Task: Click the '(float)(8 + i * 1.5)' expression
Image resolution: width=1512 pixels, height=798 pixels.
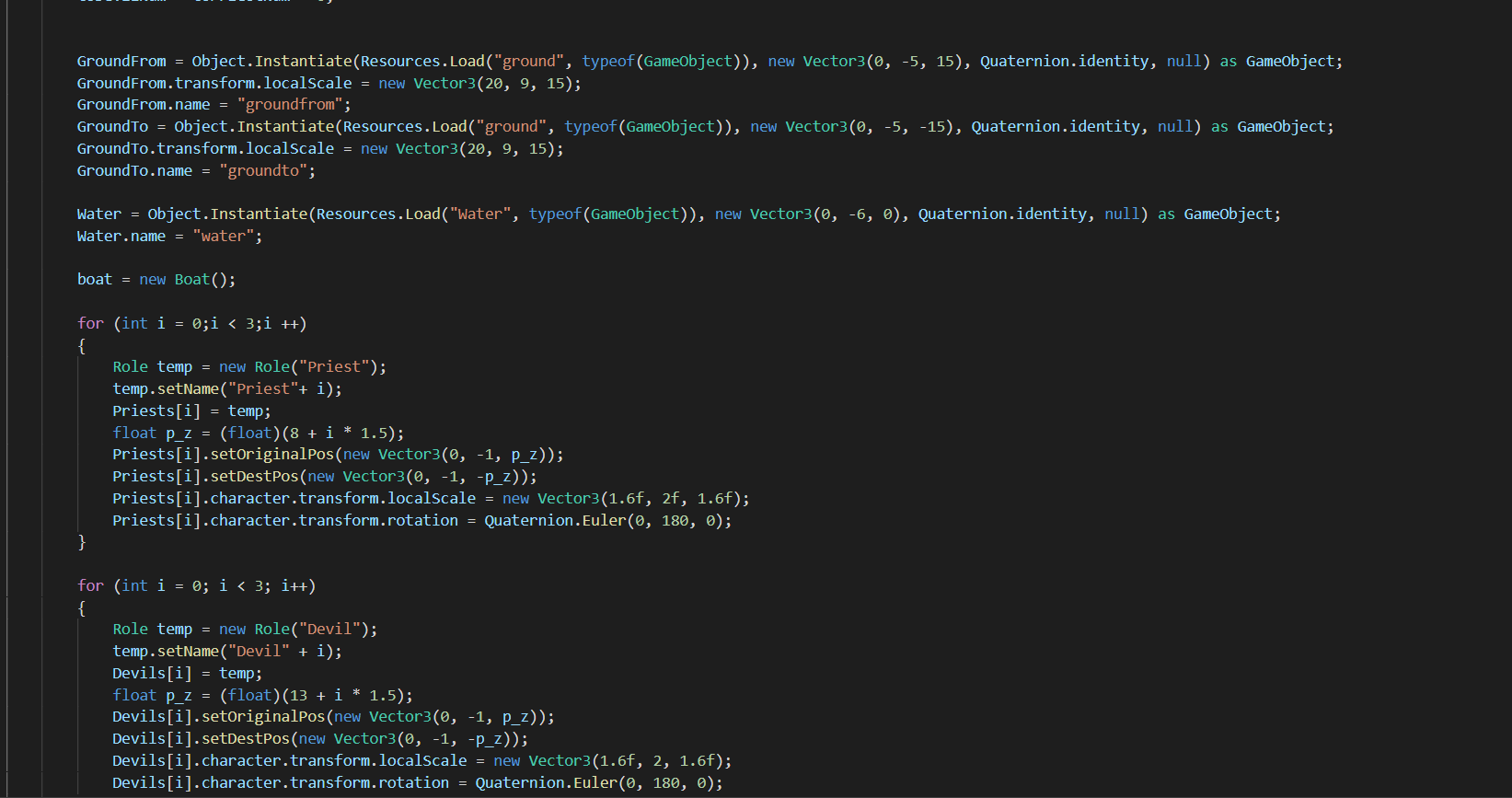Action: [307, 434]
